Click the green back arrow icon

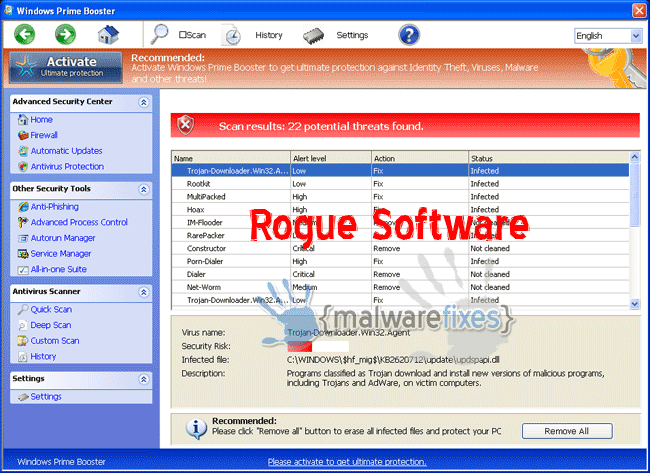click(24, 34)
